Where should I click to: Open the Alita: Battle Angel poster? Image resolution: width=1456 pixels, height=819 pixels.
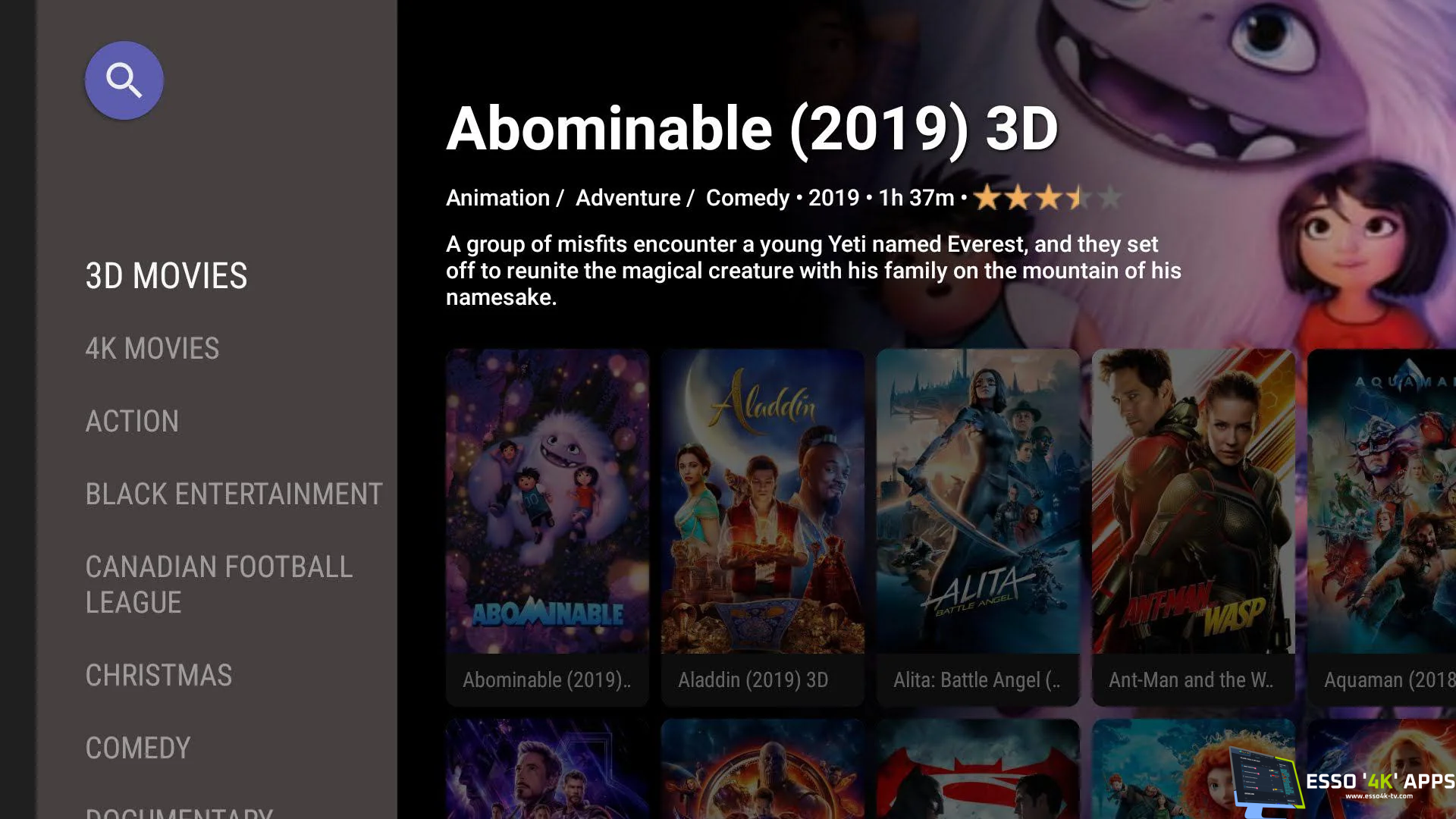point(978,501)
